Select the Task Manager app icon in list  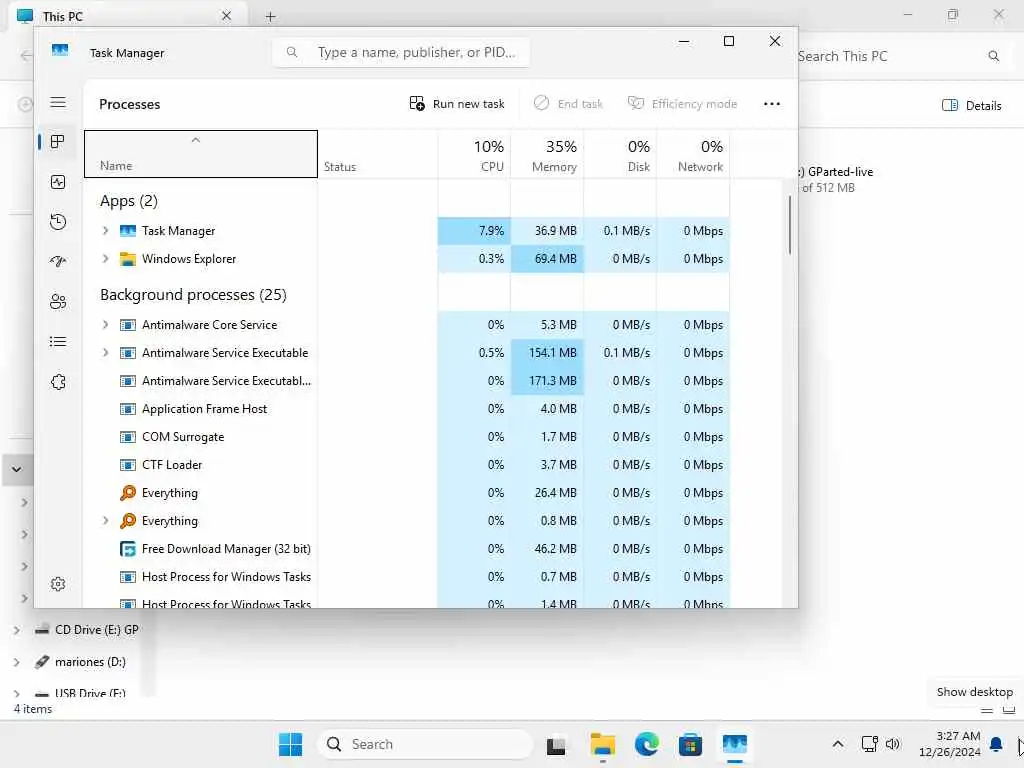coord(128,231)
